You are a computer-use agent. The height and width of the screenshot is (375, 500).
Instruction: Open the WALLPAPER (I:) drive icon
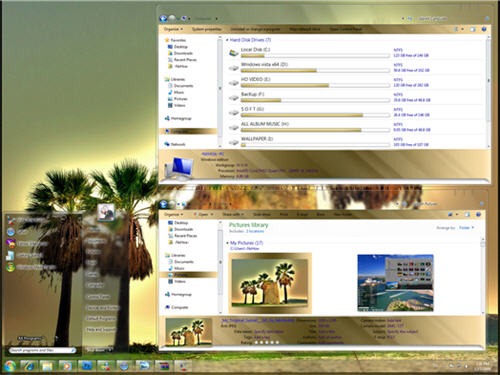click(x=234, y=142)
